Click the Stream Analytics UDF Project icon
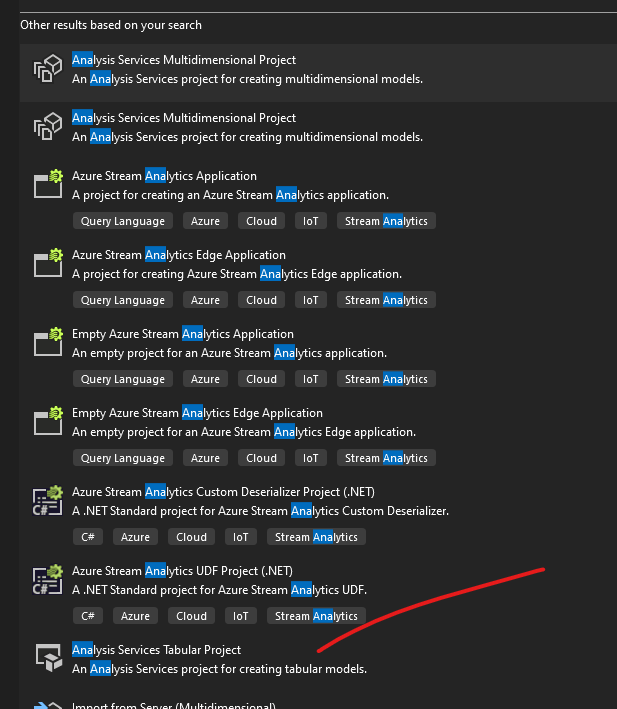Screen dimensions: 617x709 coord(48,579)
